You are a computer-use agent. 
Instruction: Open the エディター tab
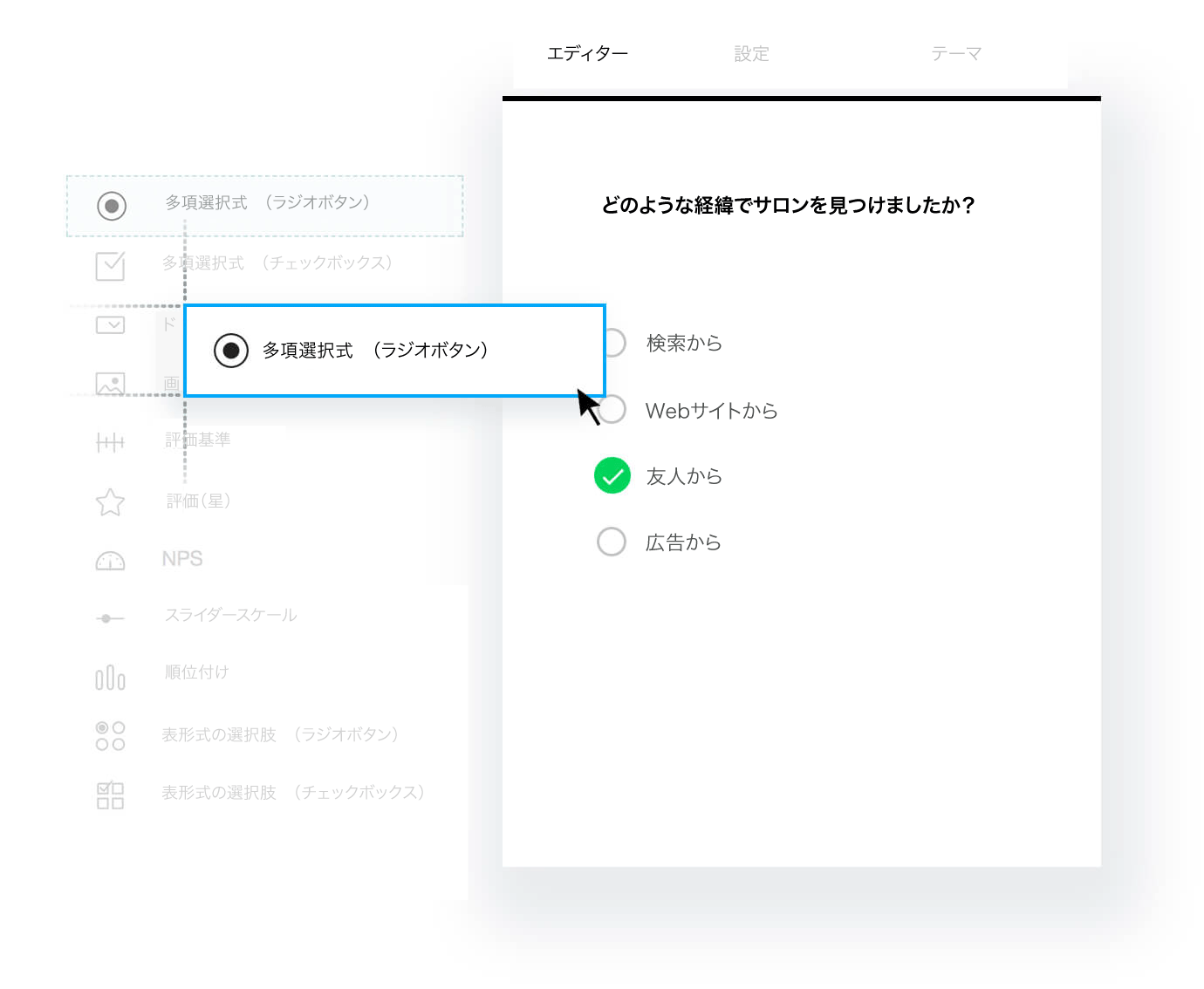point(587,54)
